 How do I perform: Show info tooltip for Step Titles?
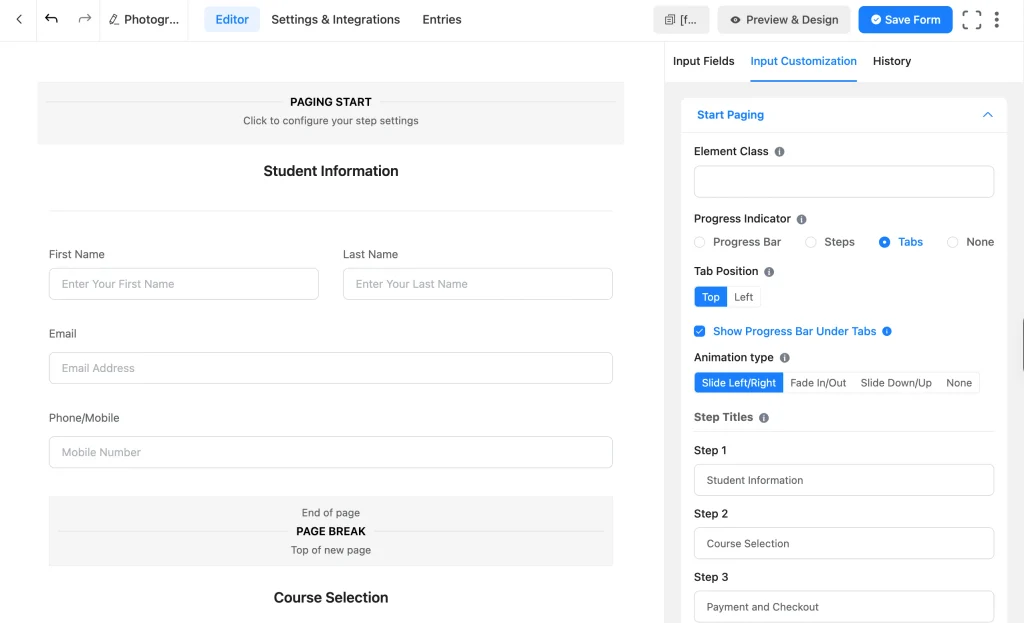click(x=763, y=418)
